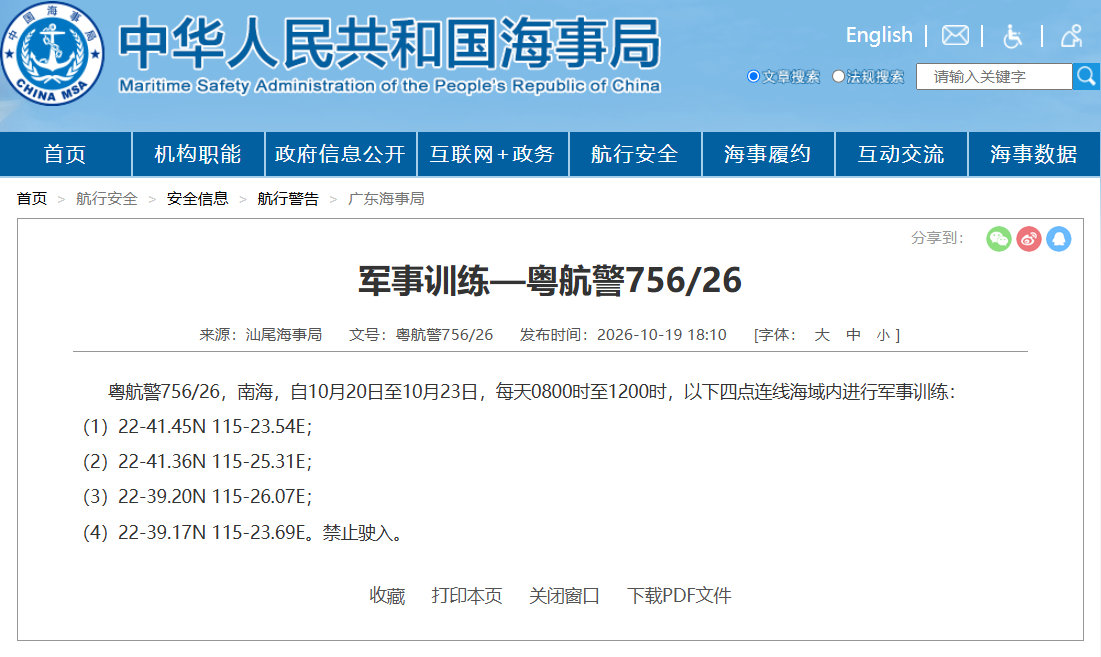Click 下载PDF文件 link
This screenshot has height=657, width=1101.
(679, 596)
